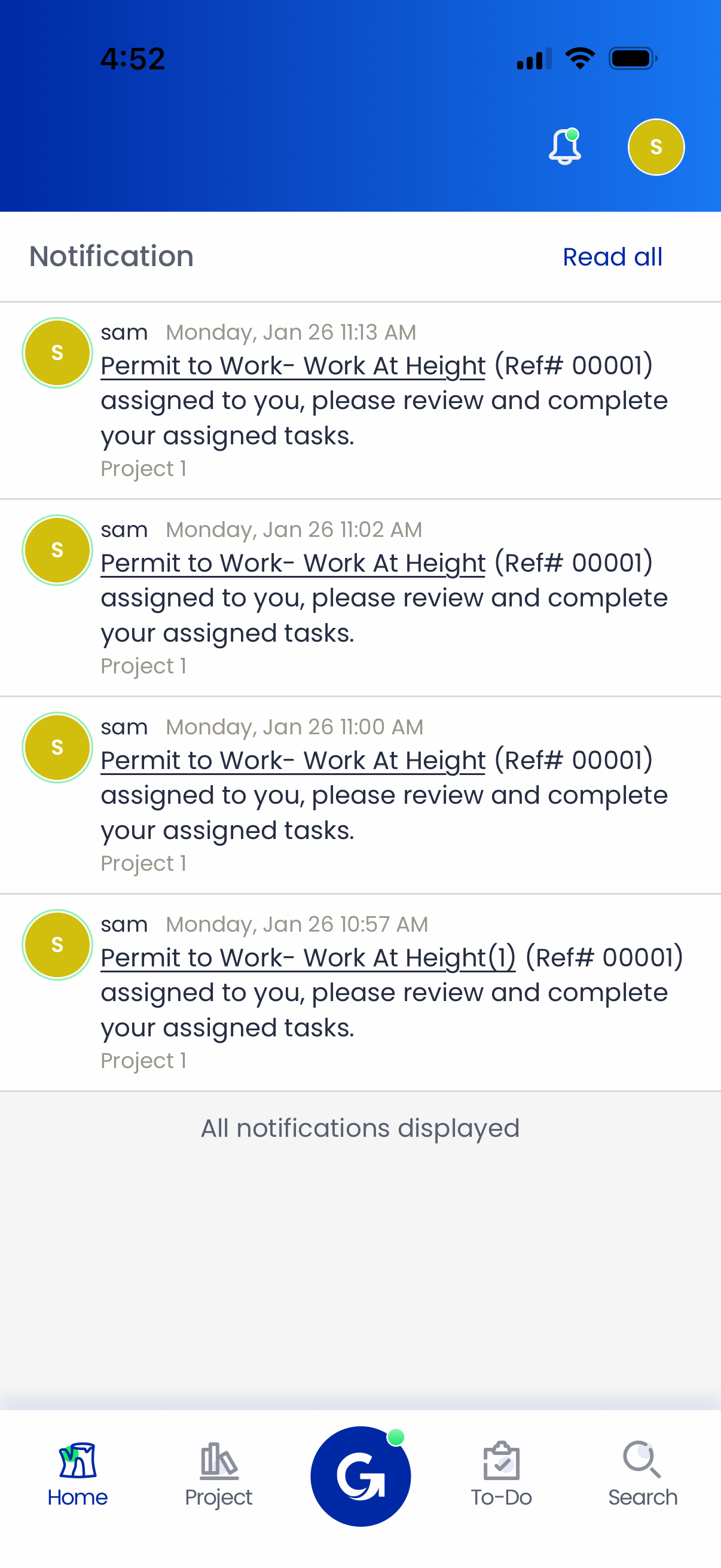Open the Home tab
This screenshot has width=721, height=1568.
click(x=78, y=1474)
